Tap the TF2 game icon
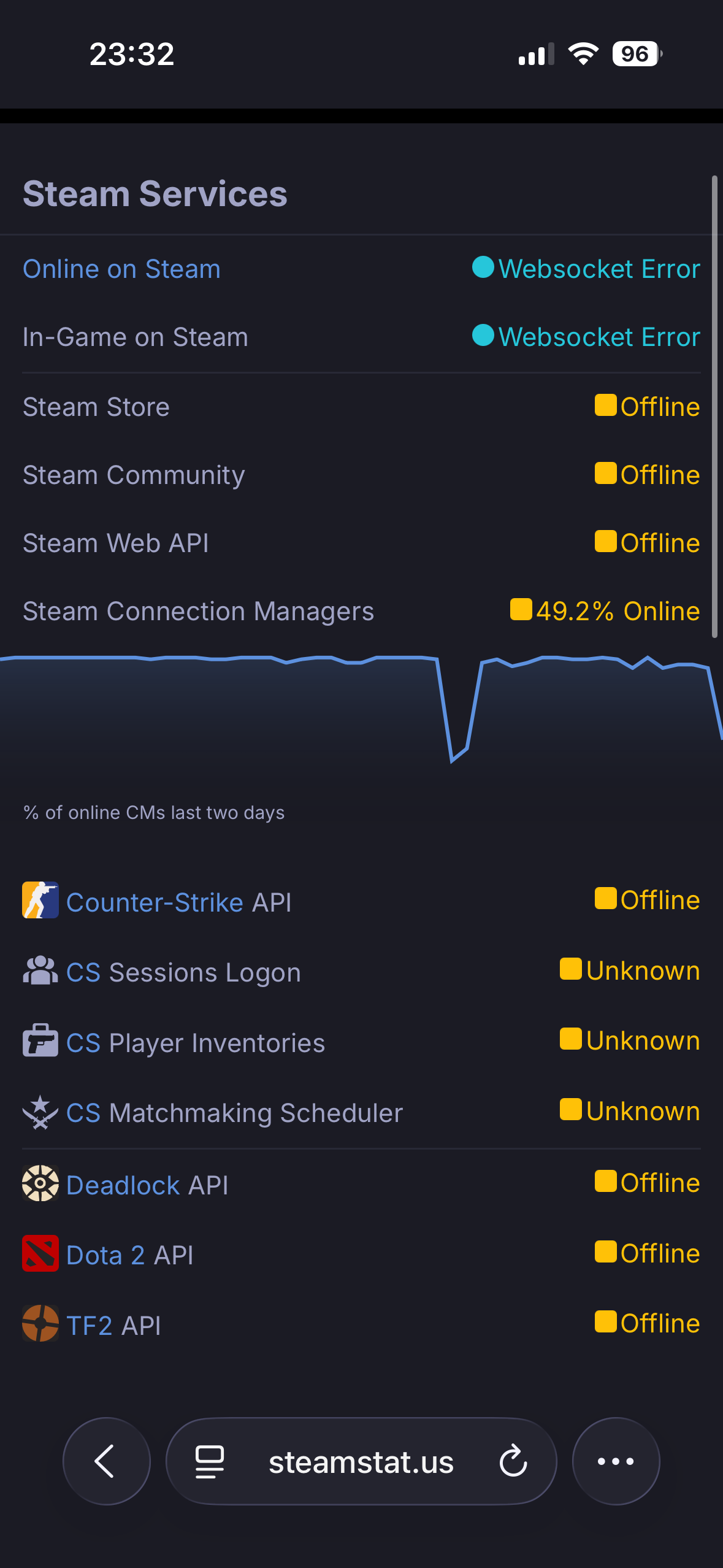This screenshot has height=1568, width=723. pos(40,1323)
